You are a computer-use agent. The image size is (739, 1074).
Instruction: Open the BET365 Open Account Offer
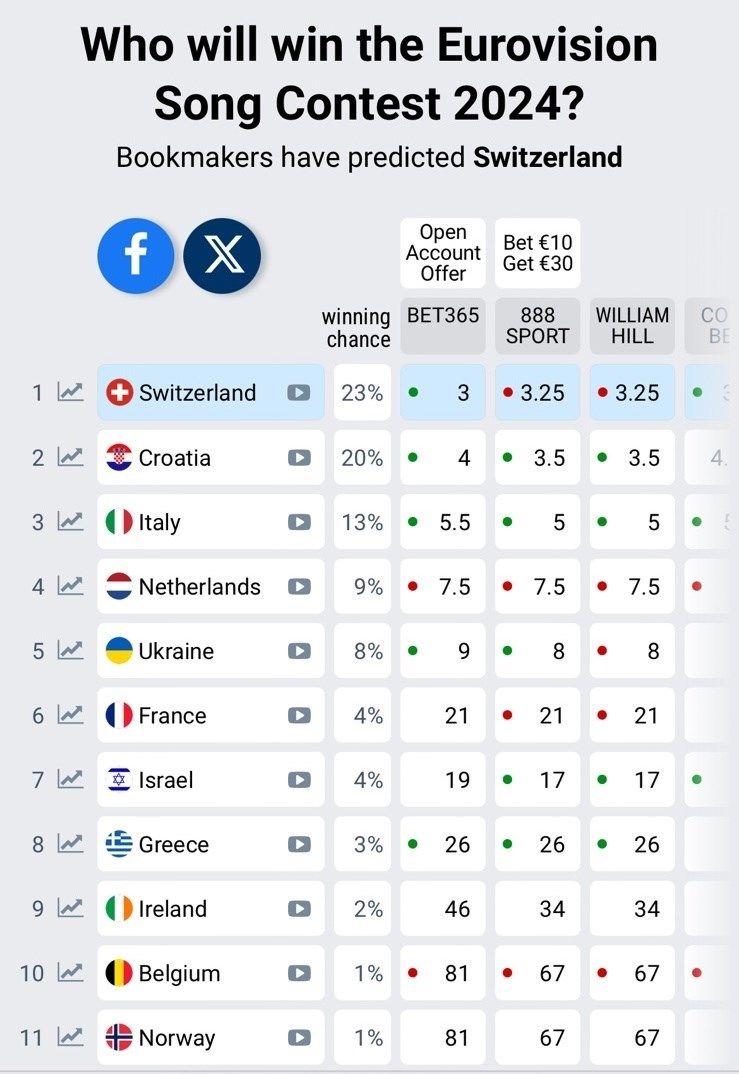pyautogui.click(x=443, y=253)
